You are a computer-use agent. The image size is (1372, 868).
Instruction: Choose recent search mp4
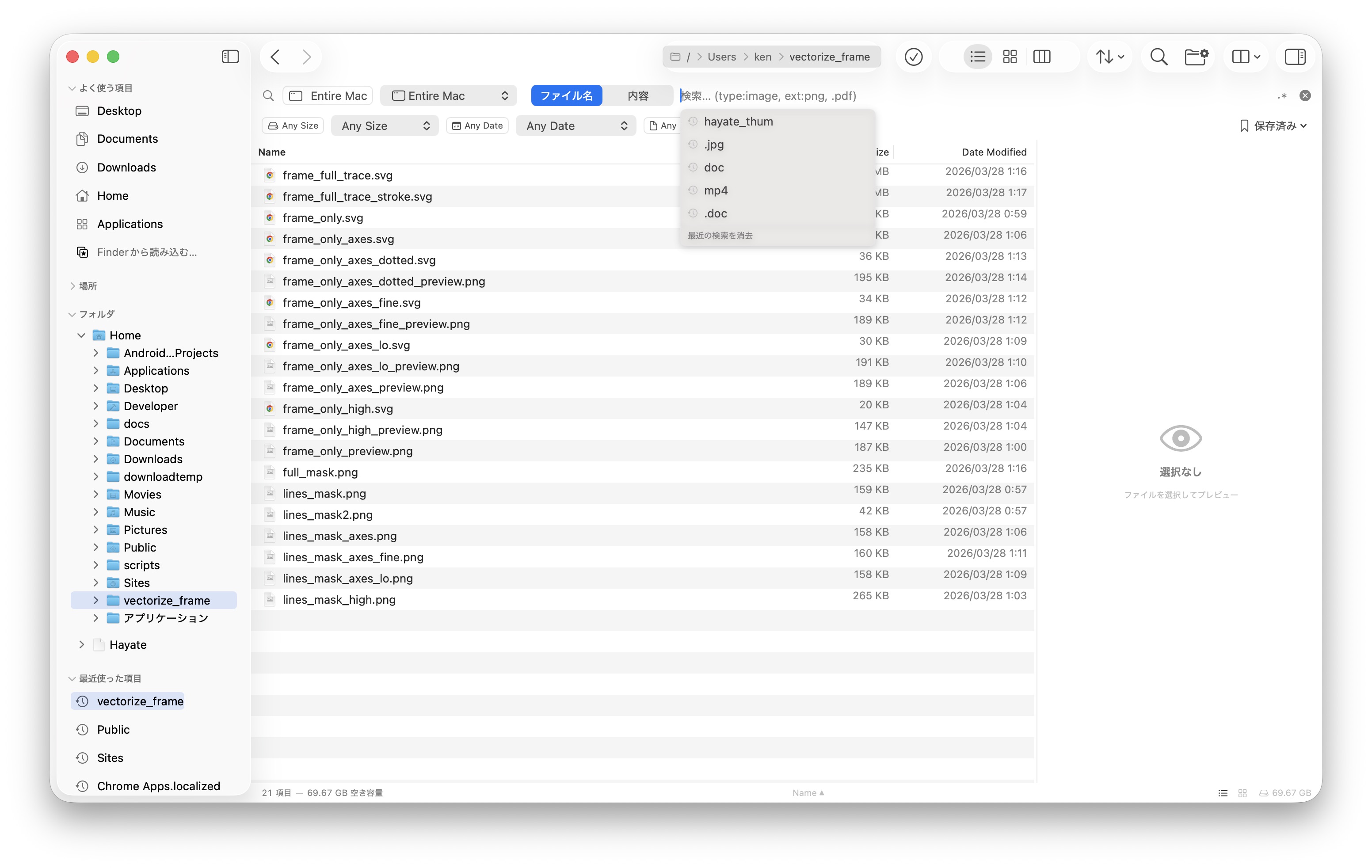point(778,190)
